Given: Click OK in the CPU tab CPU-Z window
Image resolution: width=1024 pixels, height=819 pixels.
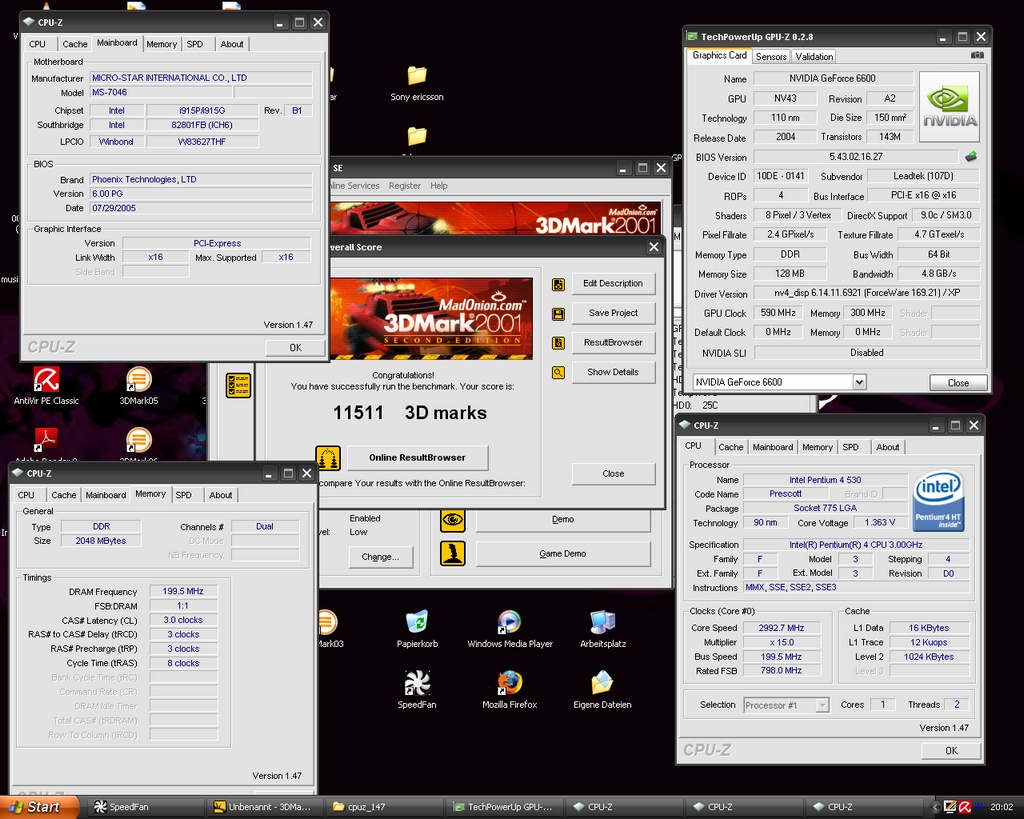Looking at the screenshot, I should [x=951, y=751].
